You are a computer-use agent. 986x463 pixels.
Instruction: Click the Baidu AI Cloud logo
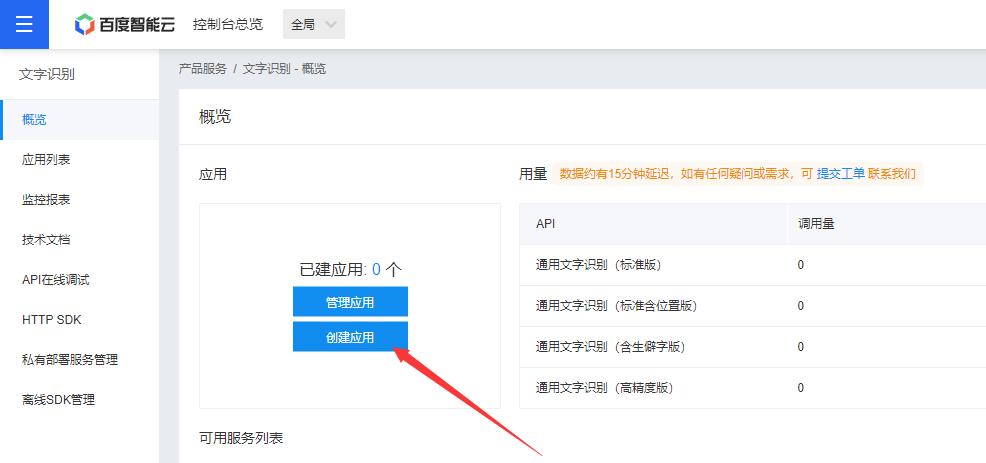tap(125, 25)
